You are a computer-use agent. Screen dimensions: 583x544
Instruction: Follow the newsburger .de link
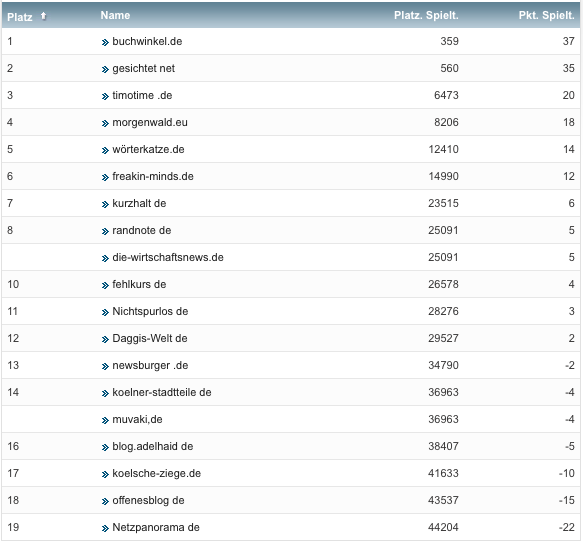click(x=150, y=366)
